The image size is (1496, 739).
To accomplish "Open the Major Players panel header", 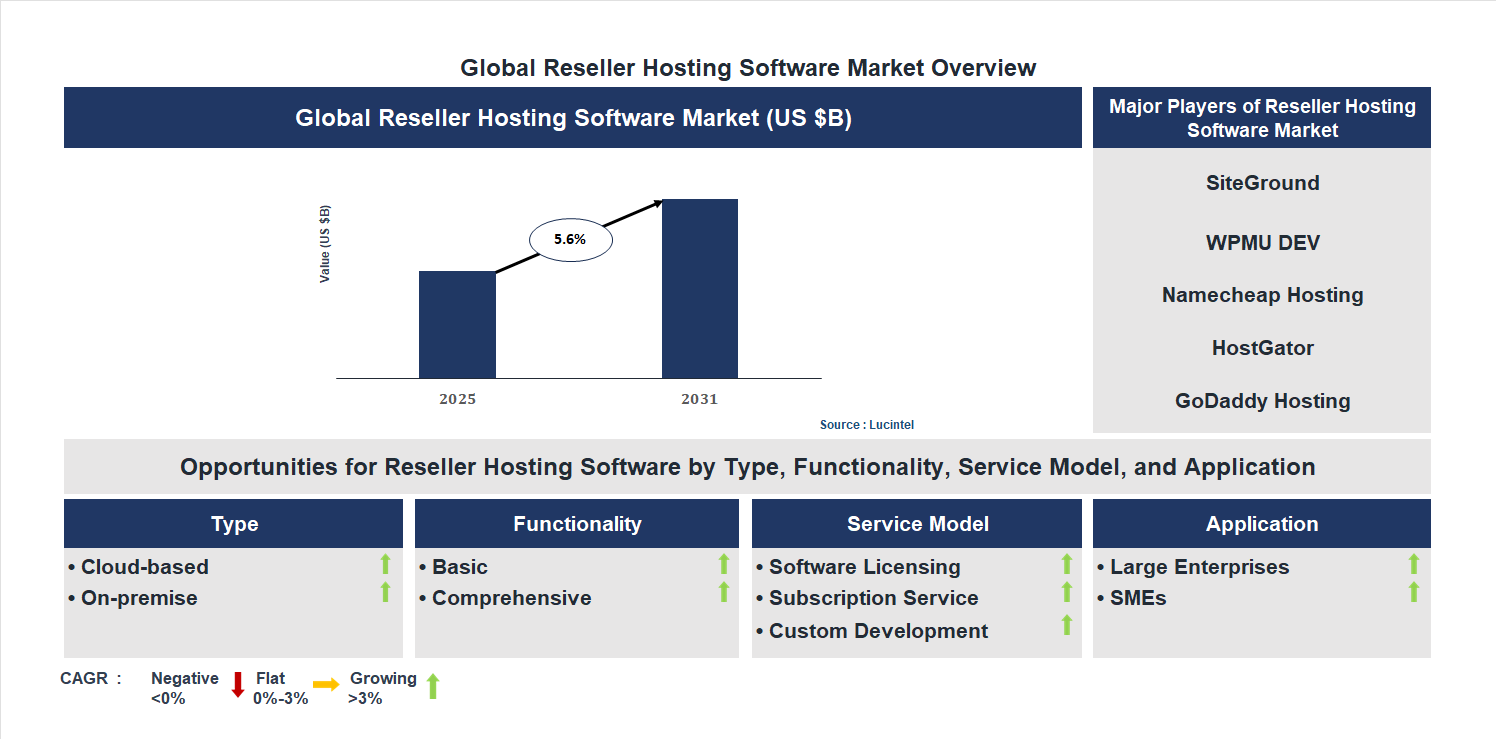I will 1262,117.
